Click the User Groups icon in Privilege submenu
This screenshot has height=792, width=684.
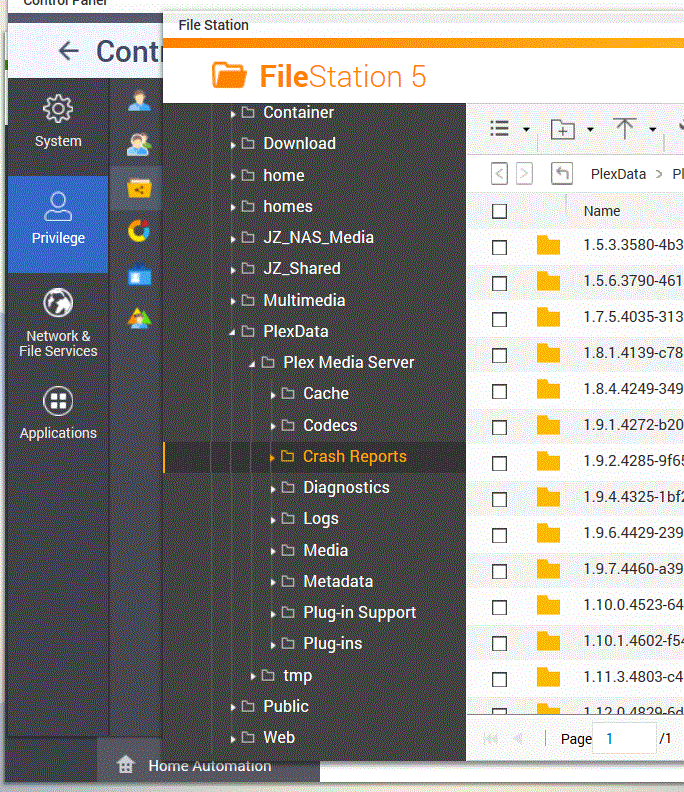pyautogui.click(x=139, y=144)
